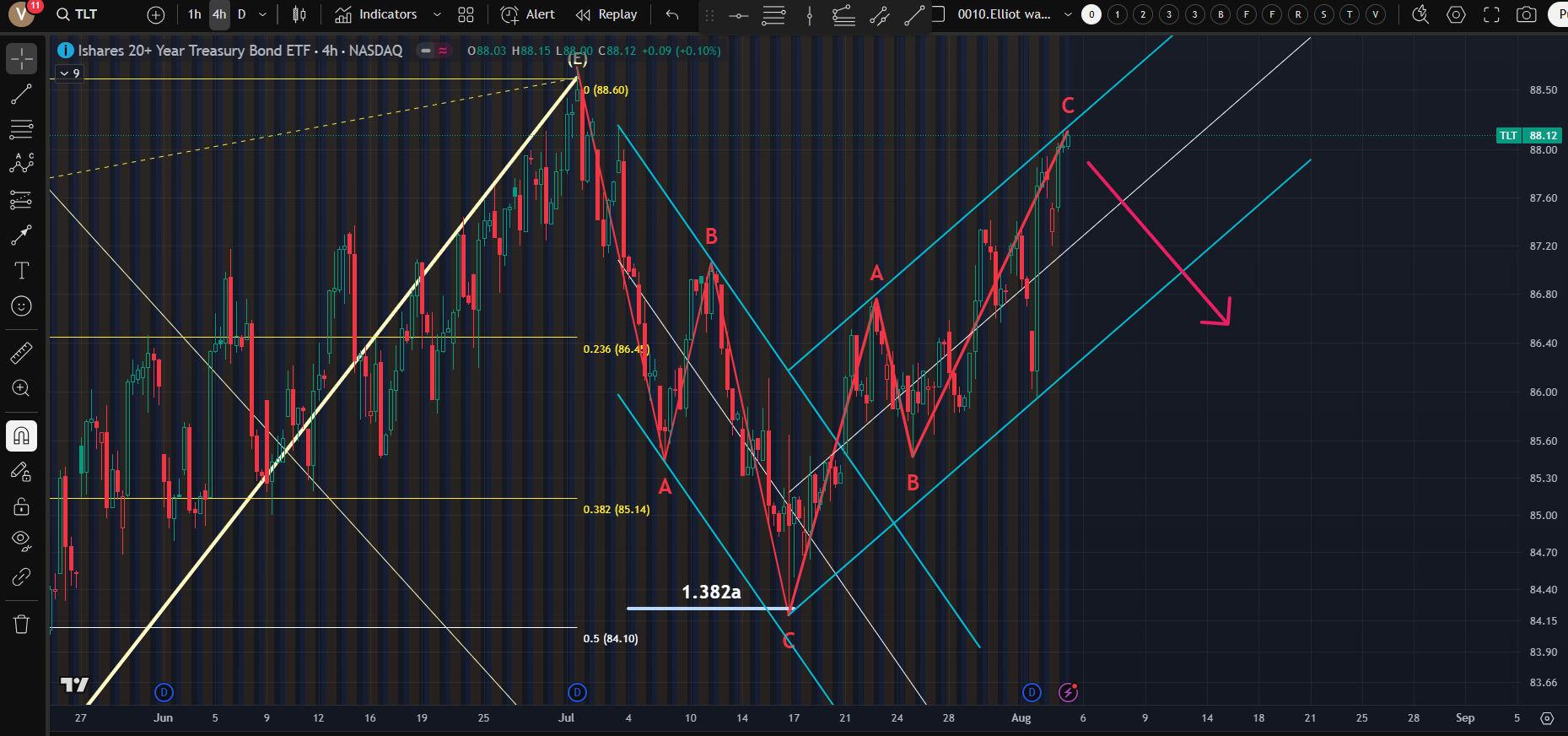Toggle magnet mode for drawings
Screen dimensions: 1568x736
tap(21, 436)
